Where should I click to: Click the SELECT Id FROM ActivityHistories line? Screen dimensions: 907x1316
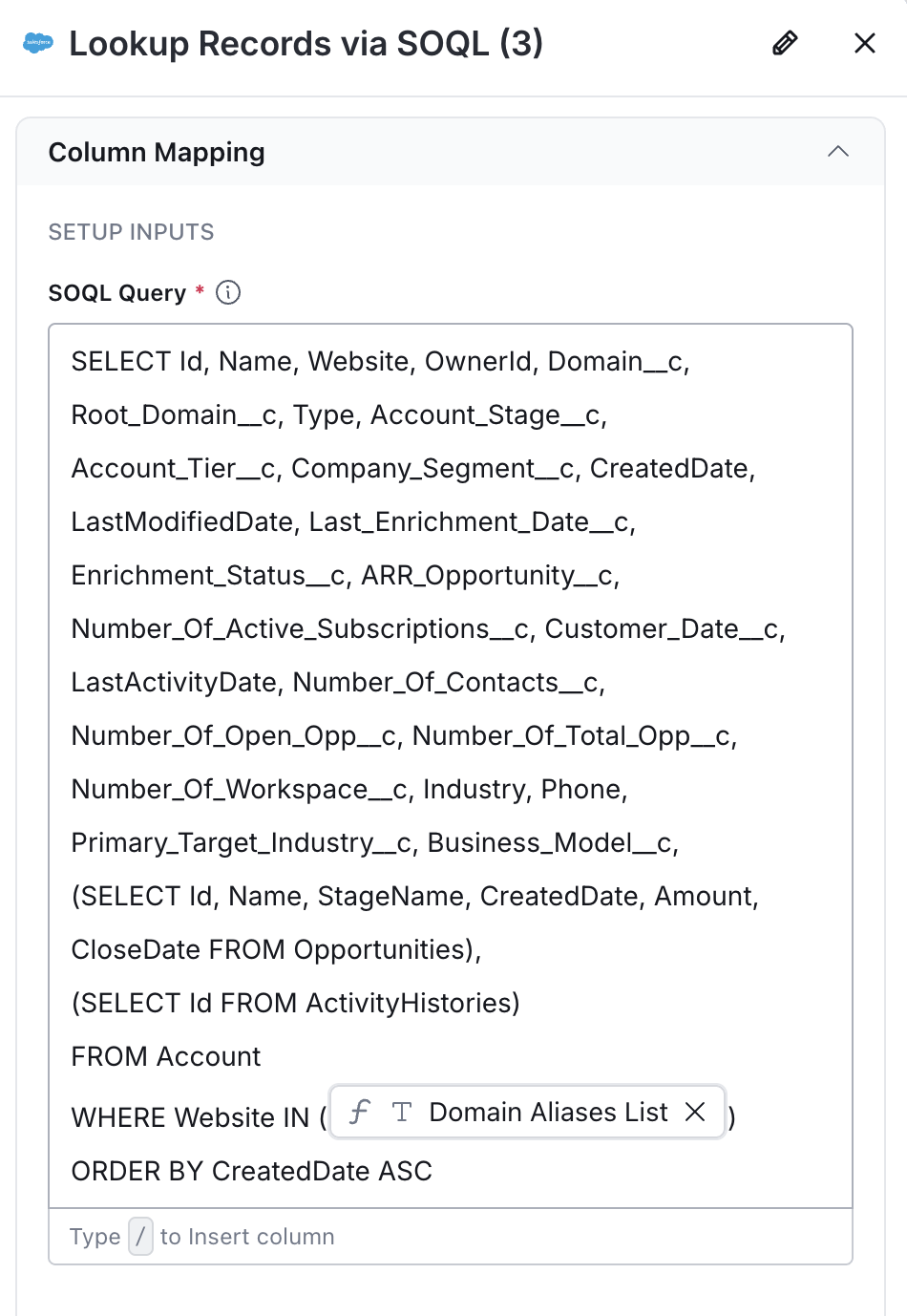296,1003
